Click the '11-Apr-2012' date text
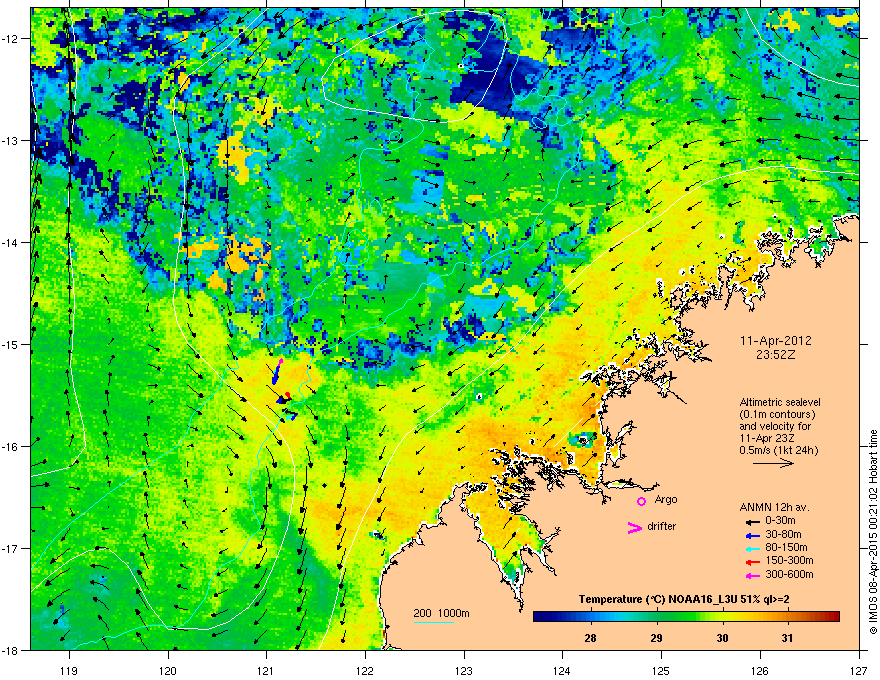Viewport: 880px width, 680px height. 776,341
